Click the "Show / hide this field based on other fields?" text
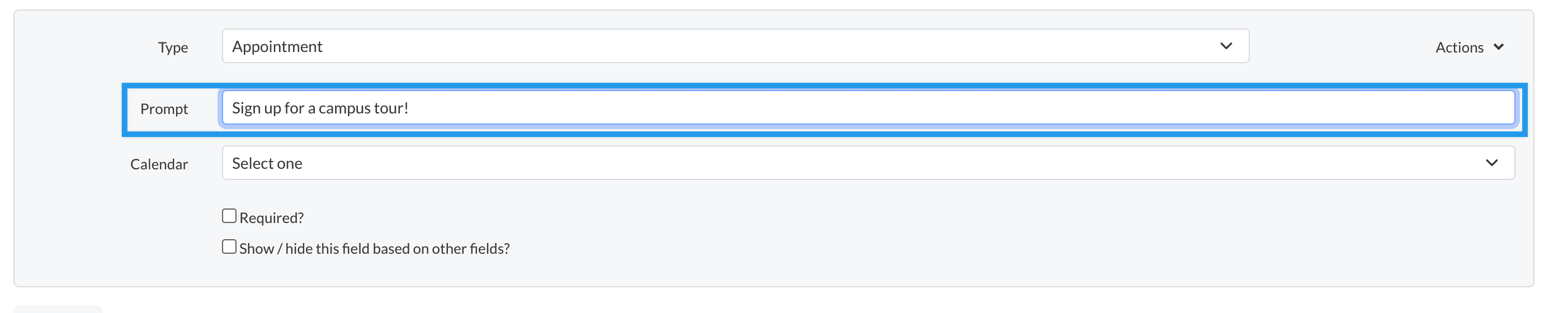The width and height of the screenshot is (1568, 313). click(x=374, y=249)
